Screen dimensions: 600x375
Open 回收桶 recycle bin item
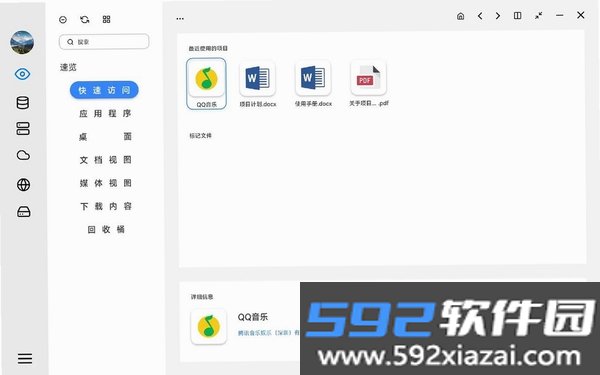tap(106, 229)
